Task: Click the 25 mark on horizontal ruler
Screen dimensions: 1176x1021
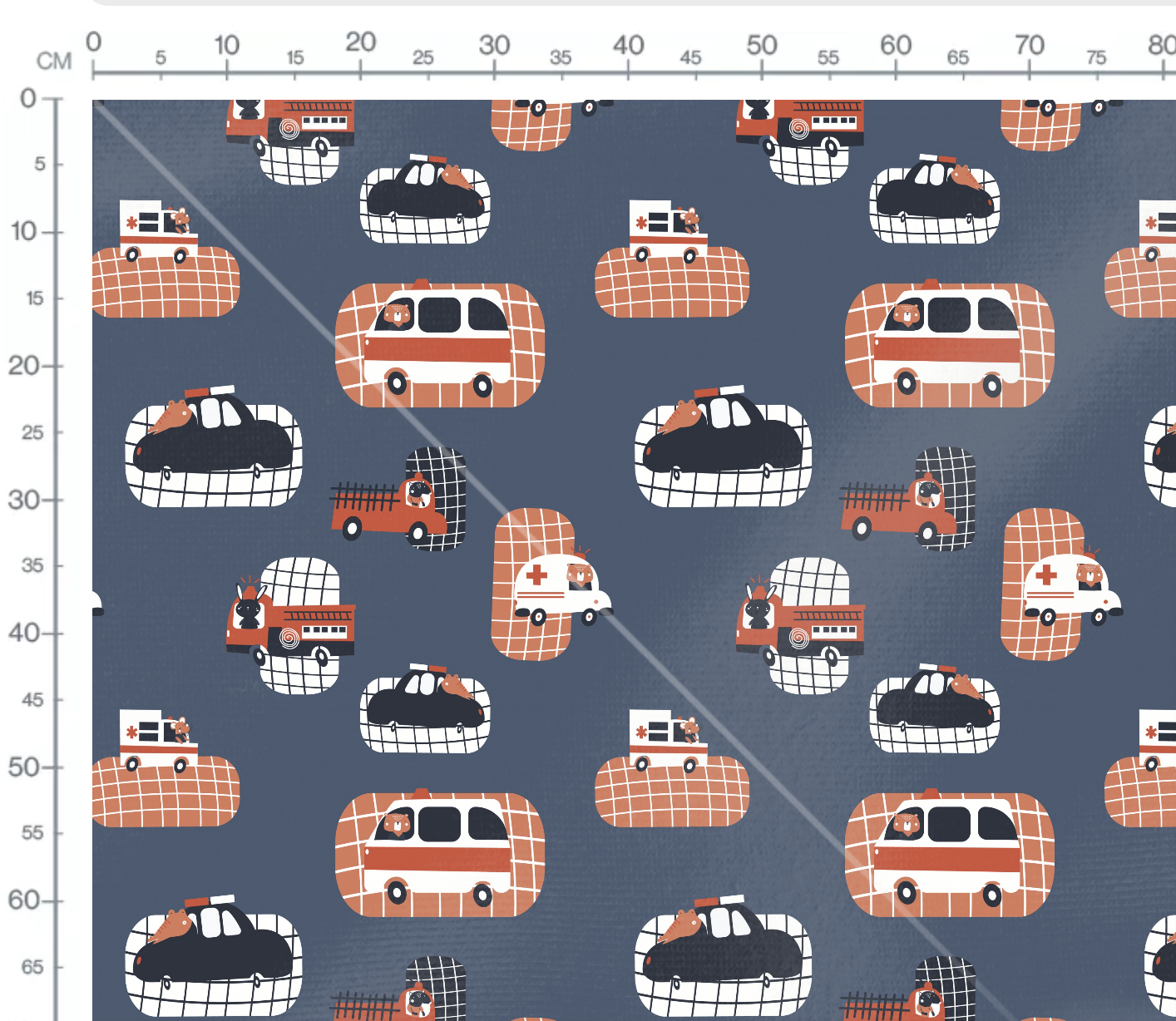Action: pyautogui.click(x=423, y=57)
